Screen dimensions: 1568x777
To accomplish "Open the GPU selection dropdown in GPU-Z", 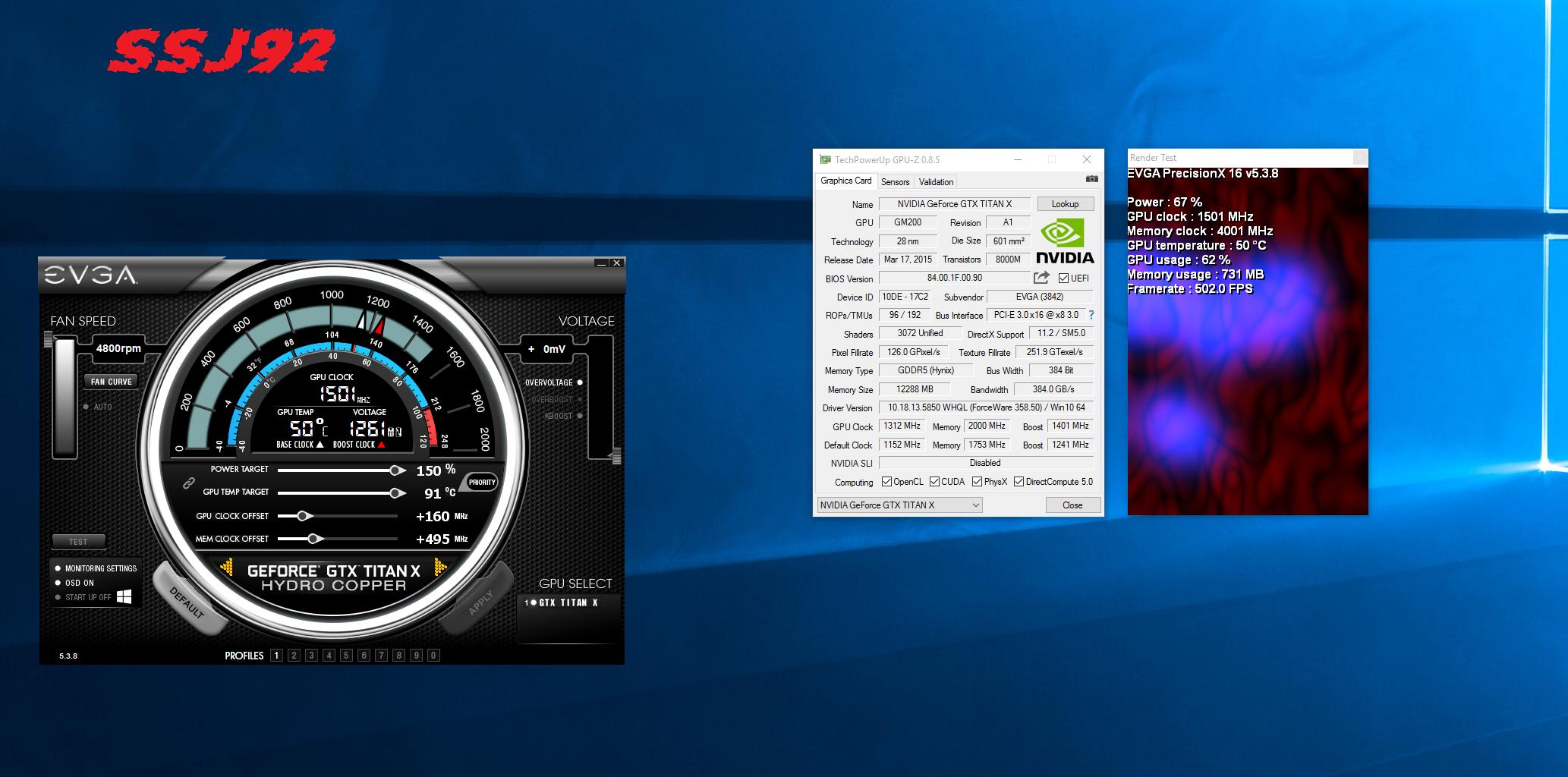I will [x=899, y=505].
